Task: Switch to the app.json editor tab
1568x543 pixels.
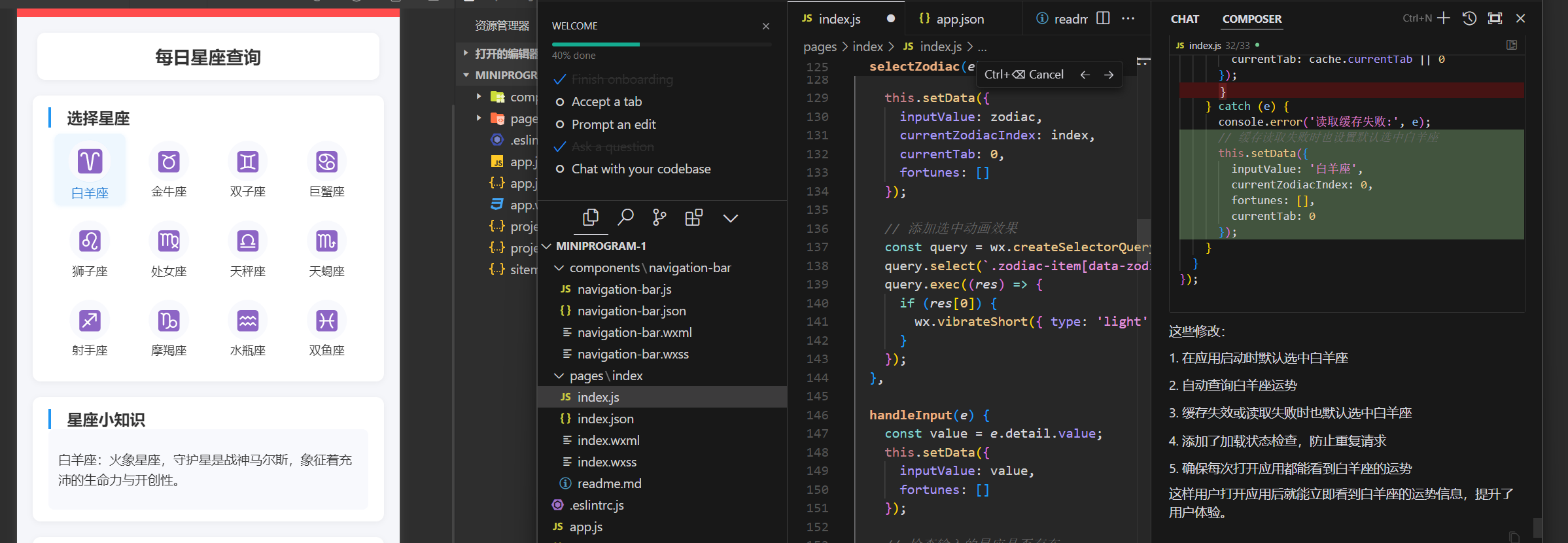Action: tap(959, 19)
